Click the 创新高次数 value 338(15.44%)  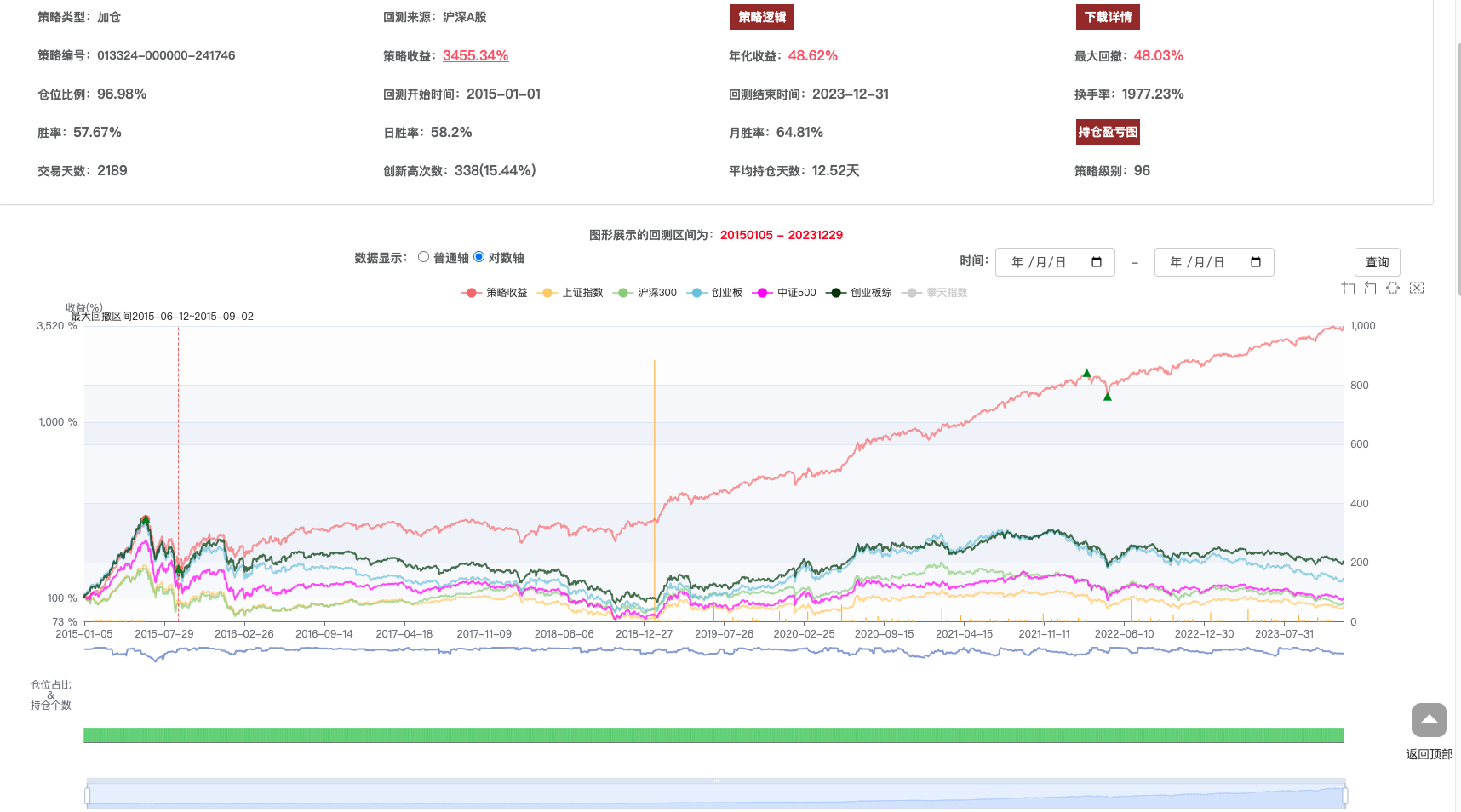pos(496,170)
